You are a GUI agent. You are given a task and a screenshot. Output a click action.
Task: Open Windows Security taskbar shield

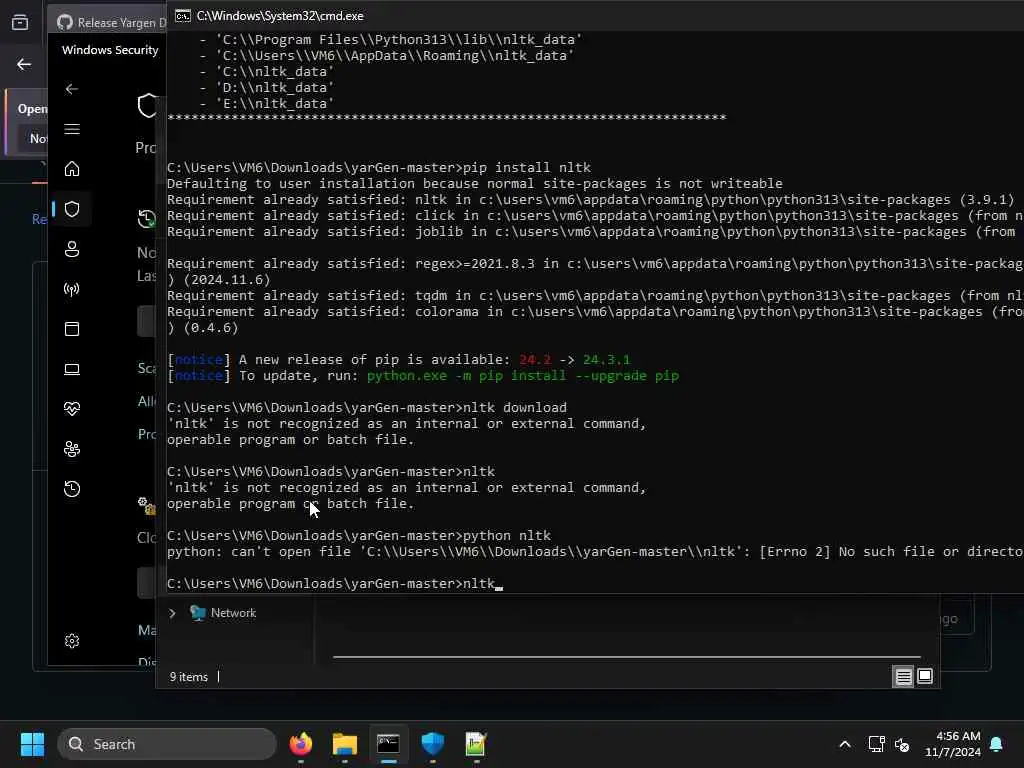pos(432,744)
